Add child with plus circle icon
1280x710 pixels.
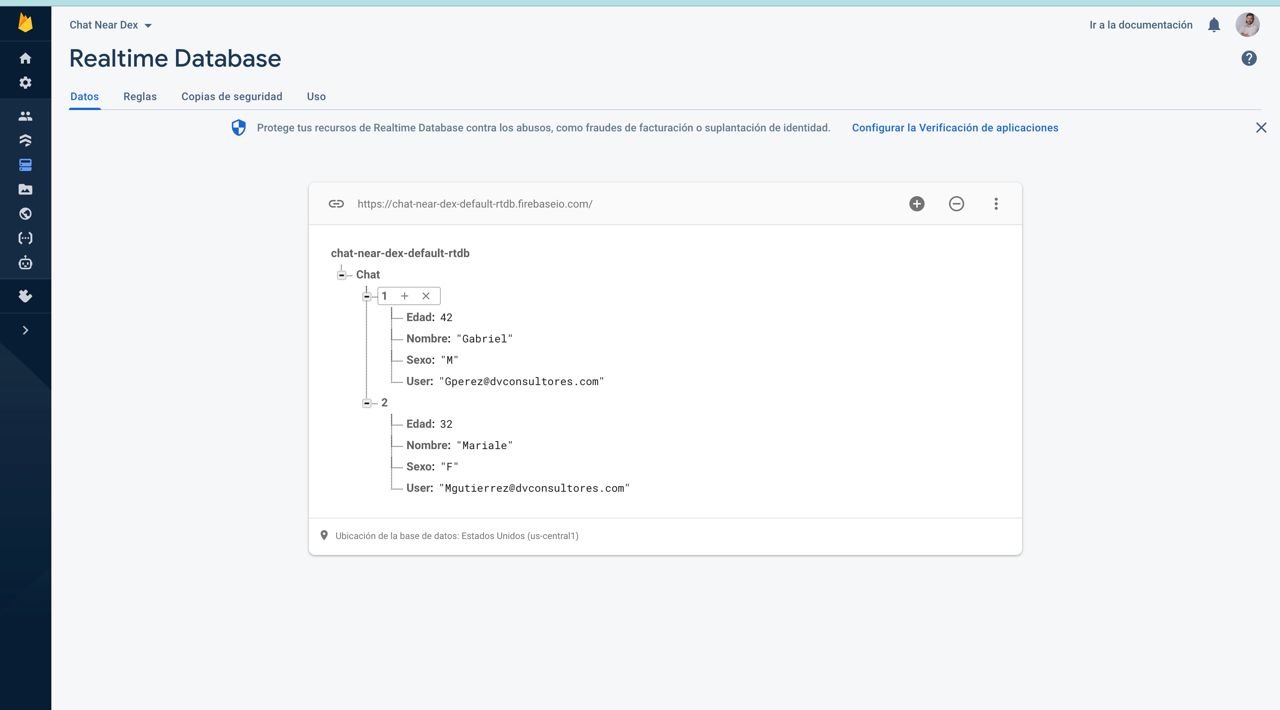[917, 204]
